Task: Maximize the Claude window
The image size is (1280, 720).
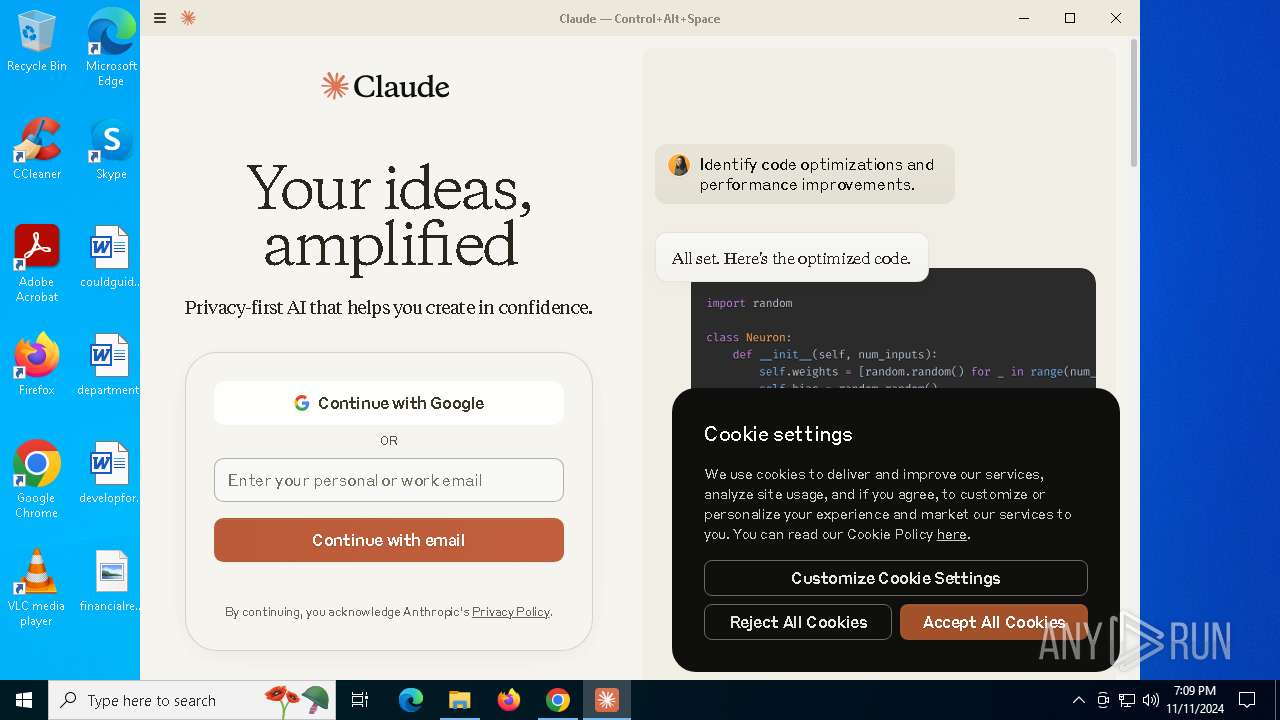Action: tap(1070, 18)
